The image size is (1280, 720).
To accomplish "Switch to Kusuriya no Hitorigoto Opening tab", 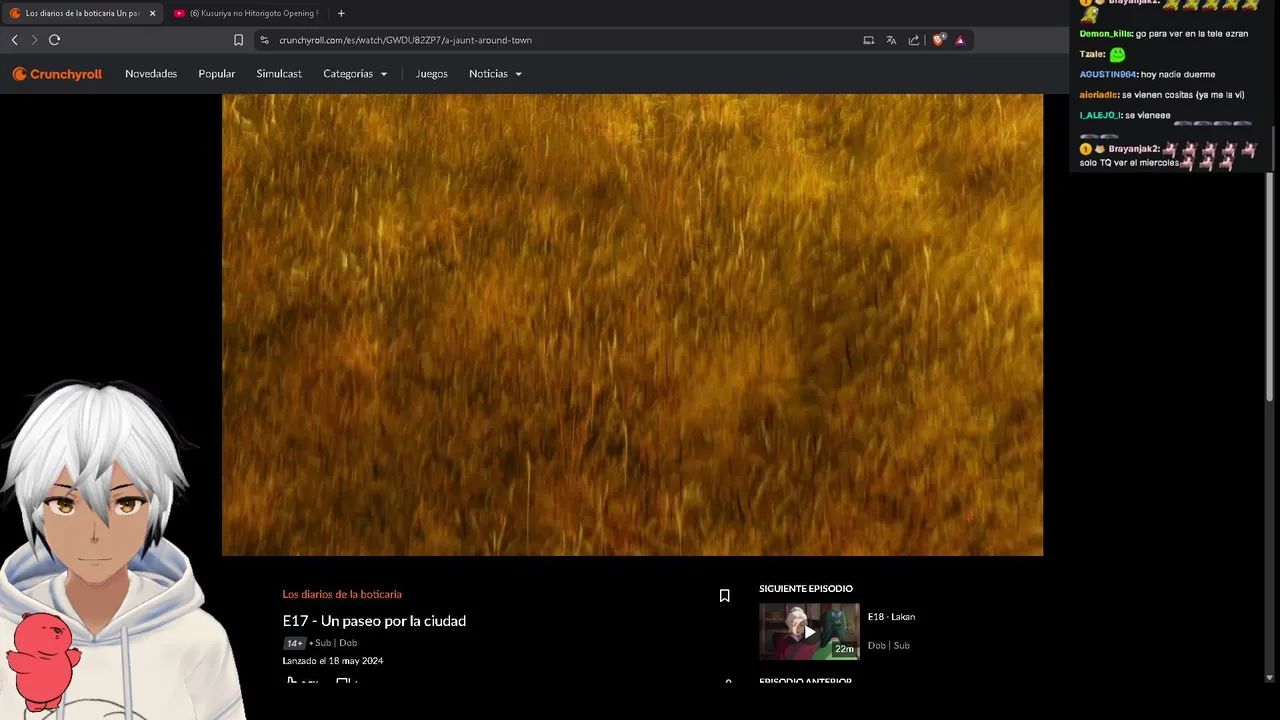I will point(246,13).
